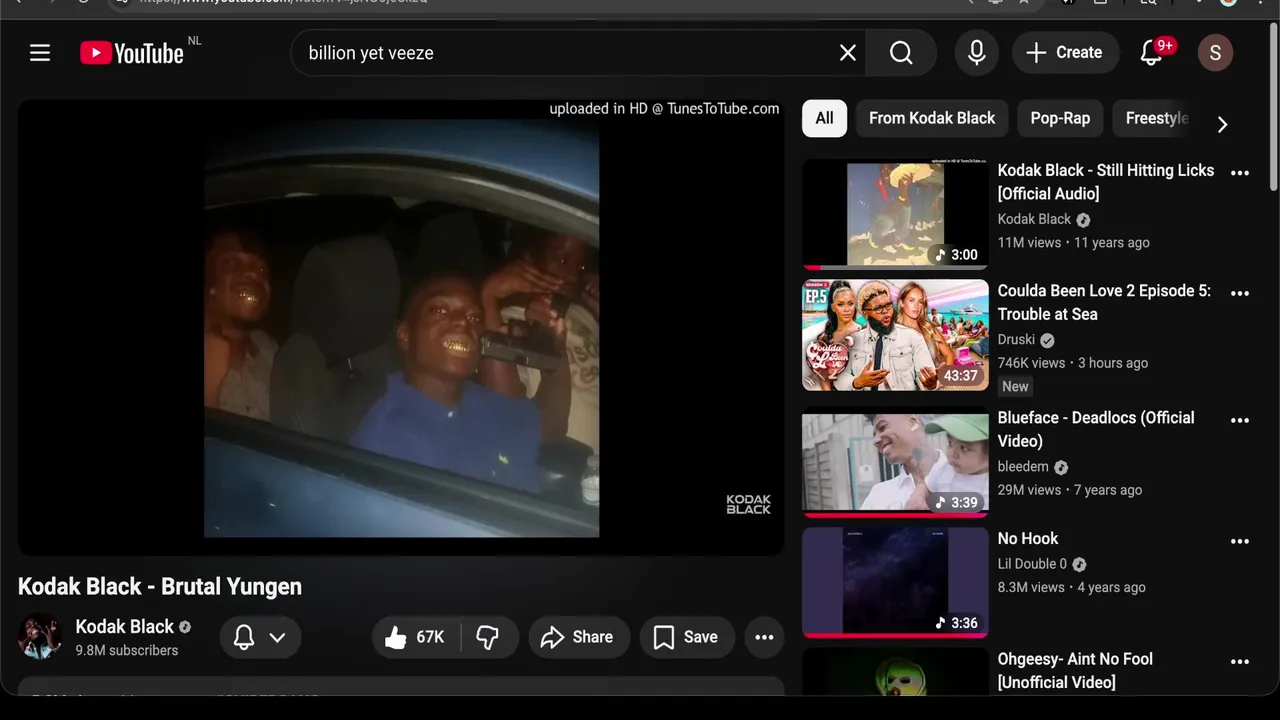The width and height of the screenshot is (1280, 720).
Task: Select the Pop-Rap chip
Action: (1060, 118)
